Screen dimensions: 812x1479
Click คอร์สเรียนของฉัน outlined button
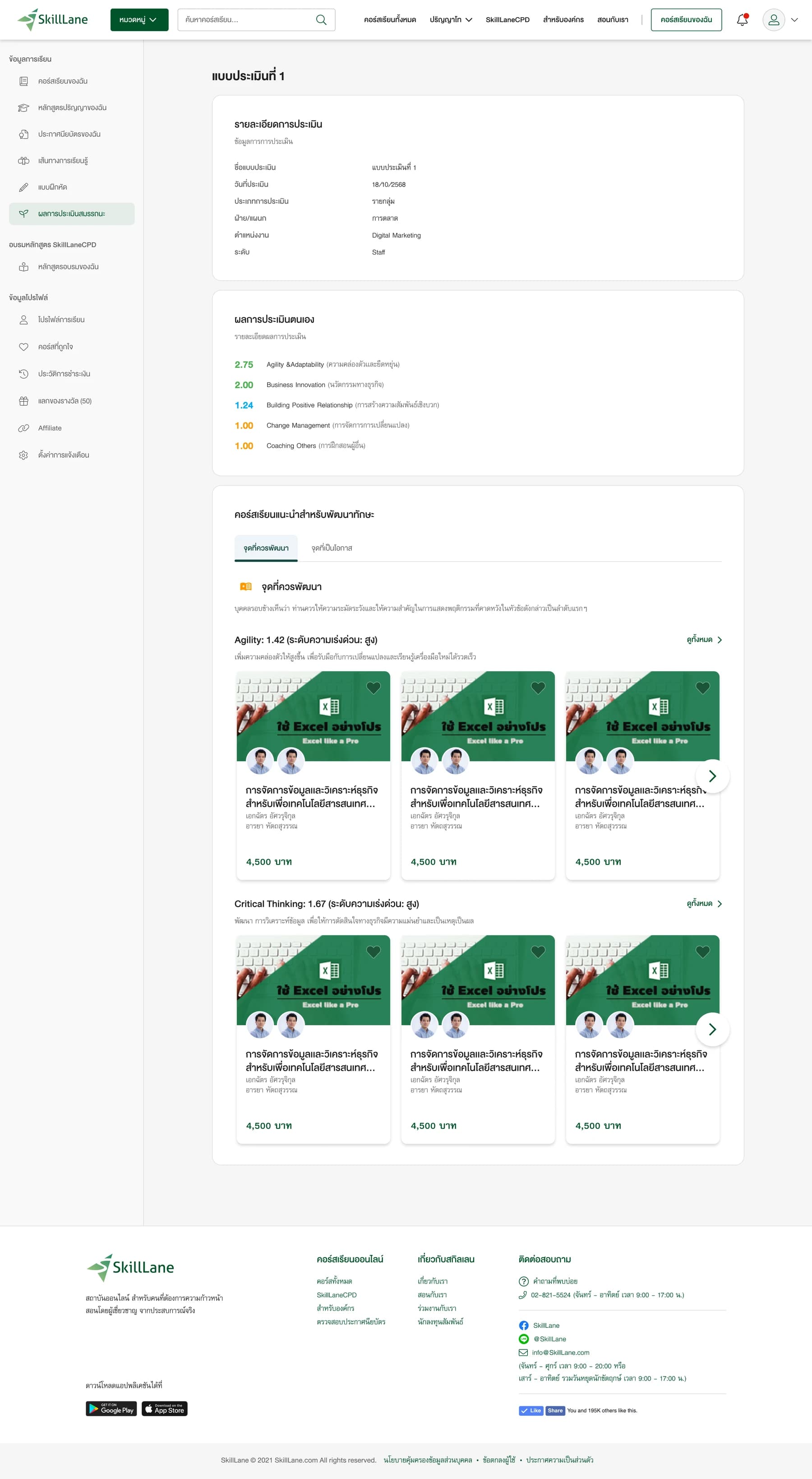(686, 19)
